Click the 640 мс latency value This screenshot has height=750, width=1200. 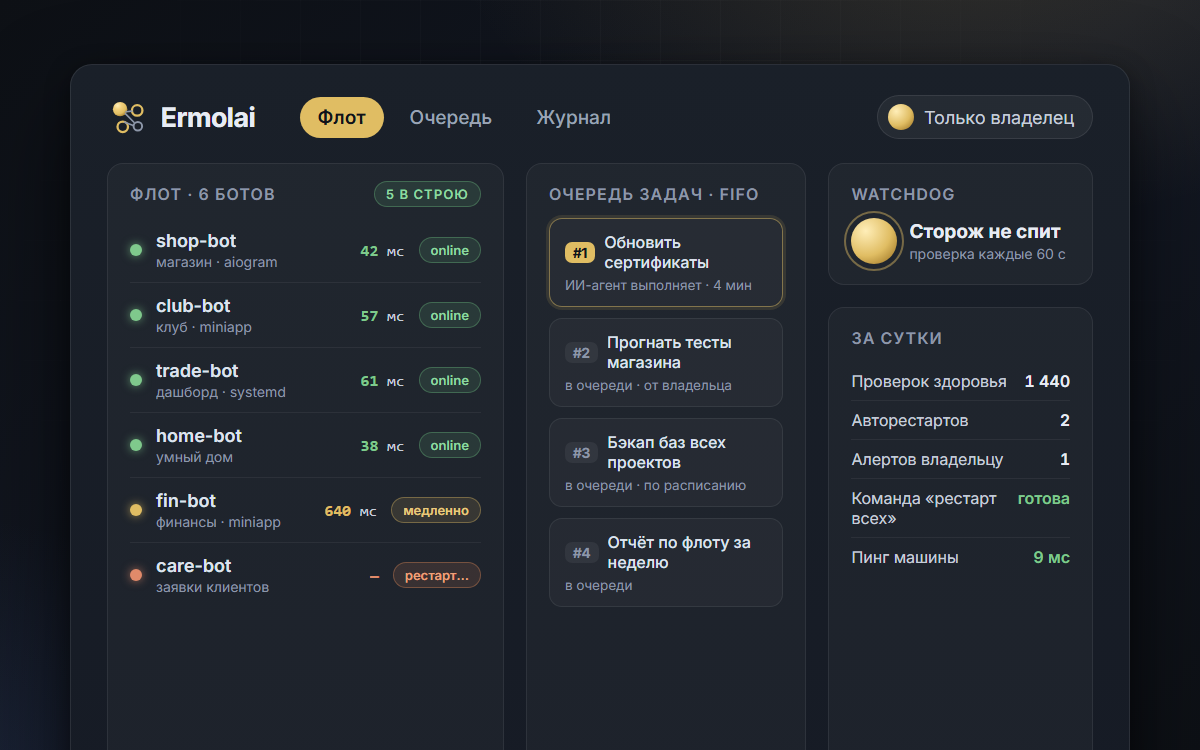click(x=351, y=511)
